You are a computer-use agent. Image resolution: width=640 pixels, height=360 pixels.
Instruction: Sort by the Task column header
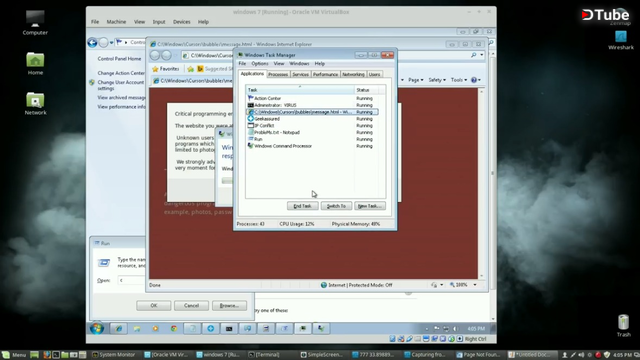click(300, 90)
